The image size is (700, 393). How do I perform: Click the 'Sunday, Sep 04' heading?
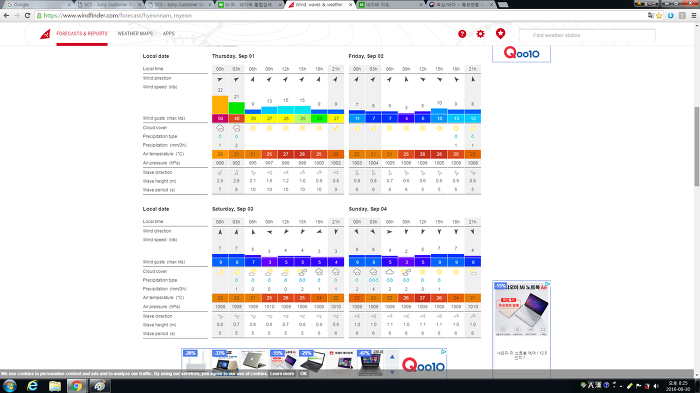pyautogui.click(x=368, y=209)
